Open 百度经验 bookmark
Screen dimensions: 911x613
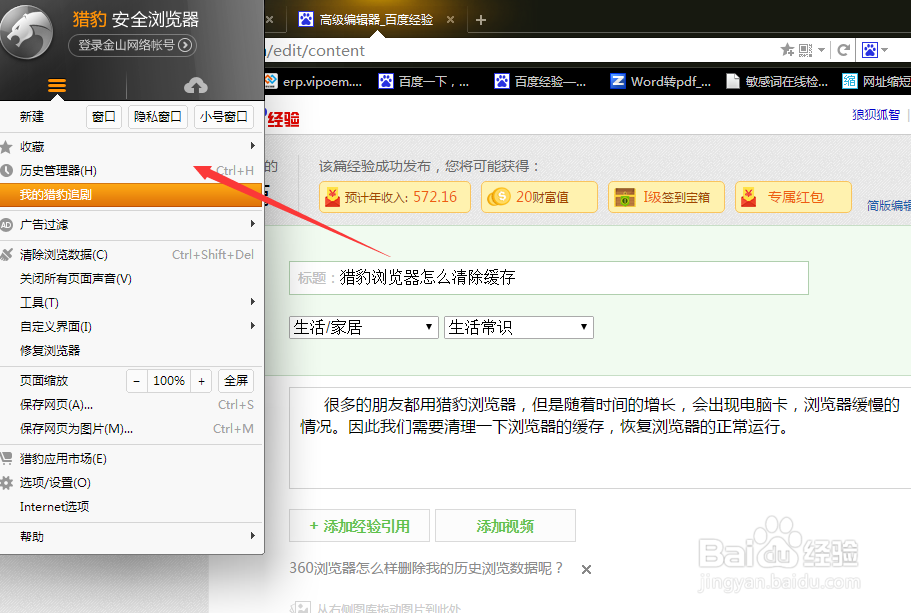click(540, 81)
